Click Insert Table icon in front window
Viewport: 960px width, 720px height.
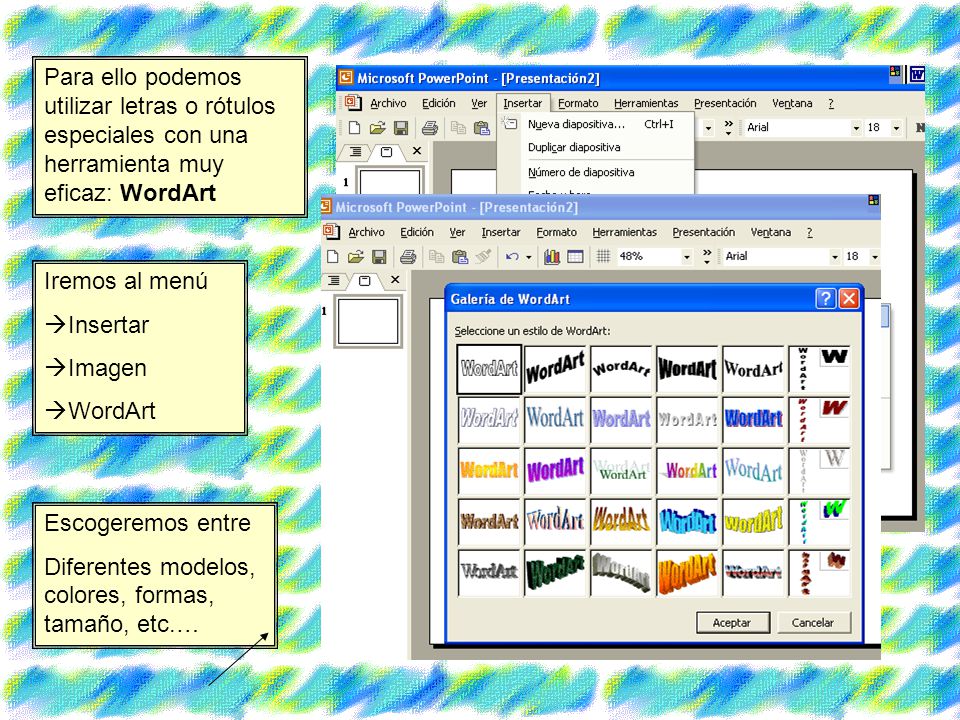pyautogui.click(x=575, y=257)
